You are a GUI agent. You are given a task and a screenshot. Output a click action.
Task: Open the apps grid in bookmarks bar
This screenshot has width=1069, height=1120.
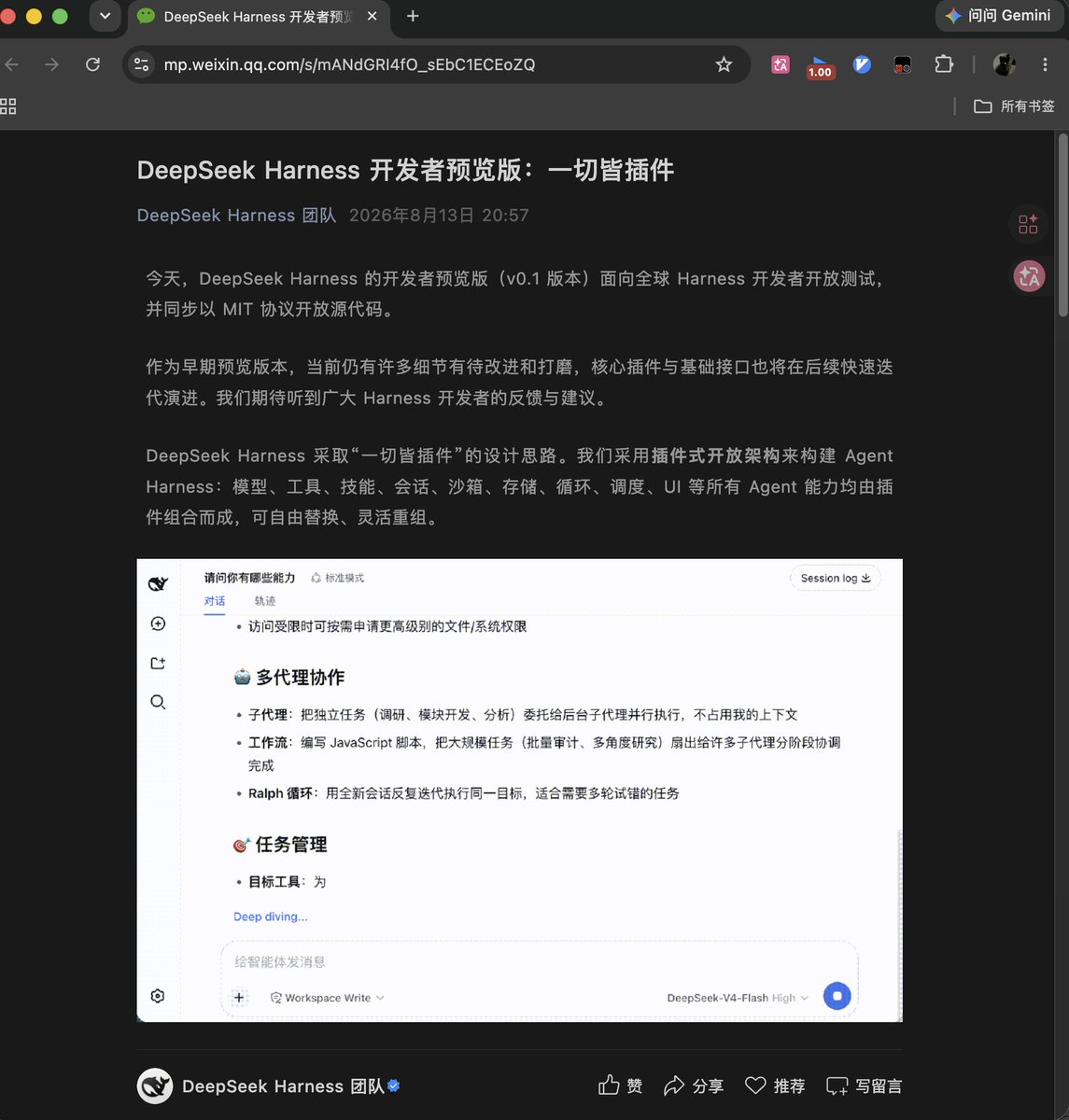8,106
